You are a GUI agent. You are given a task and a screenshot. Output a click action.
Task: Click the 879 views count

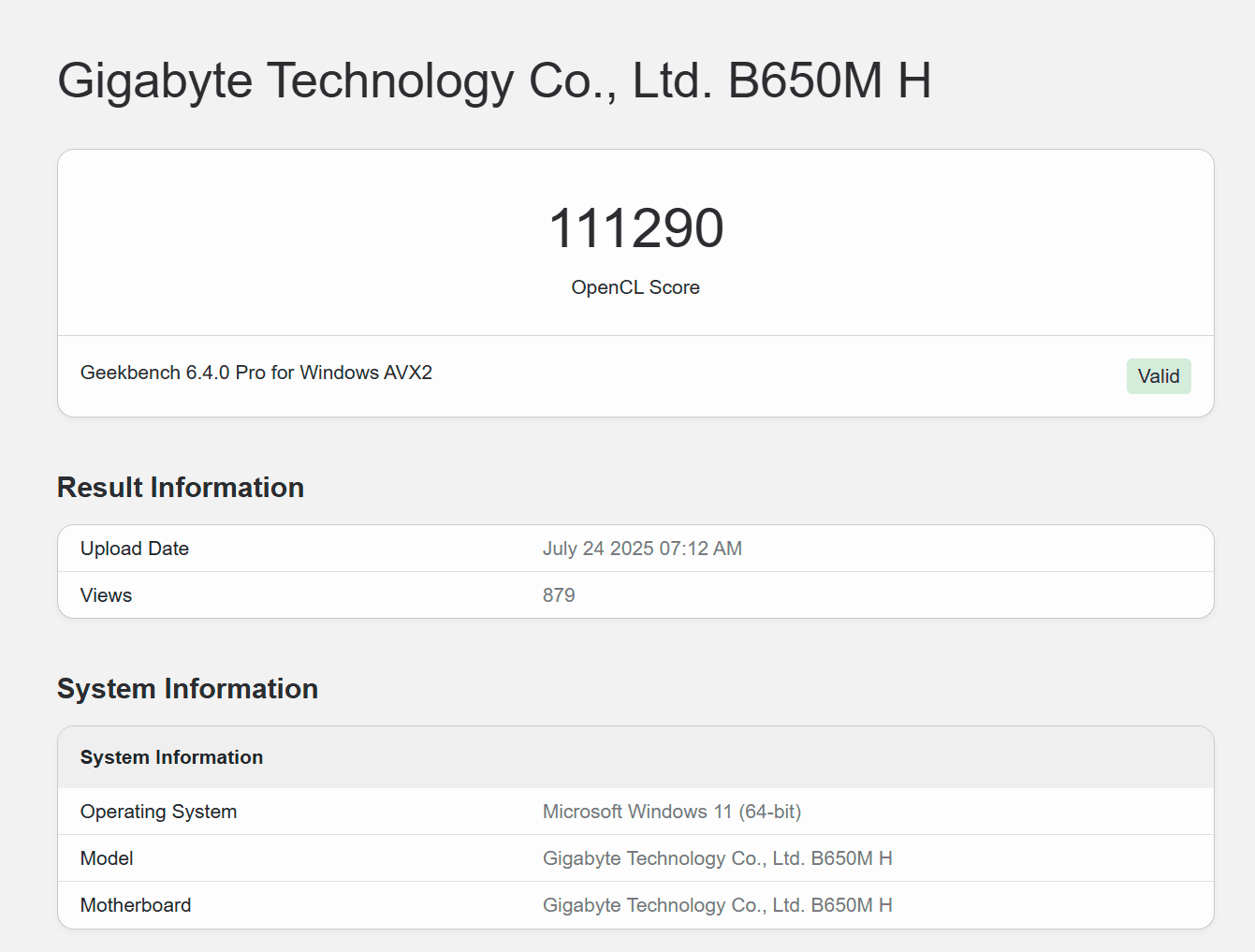(x=559, y=595)
